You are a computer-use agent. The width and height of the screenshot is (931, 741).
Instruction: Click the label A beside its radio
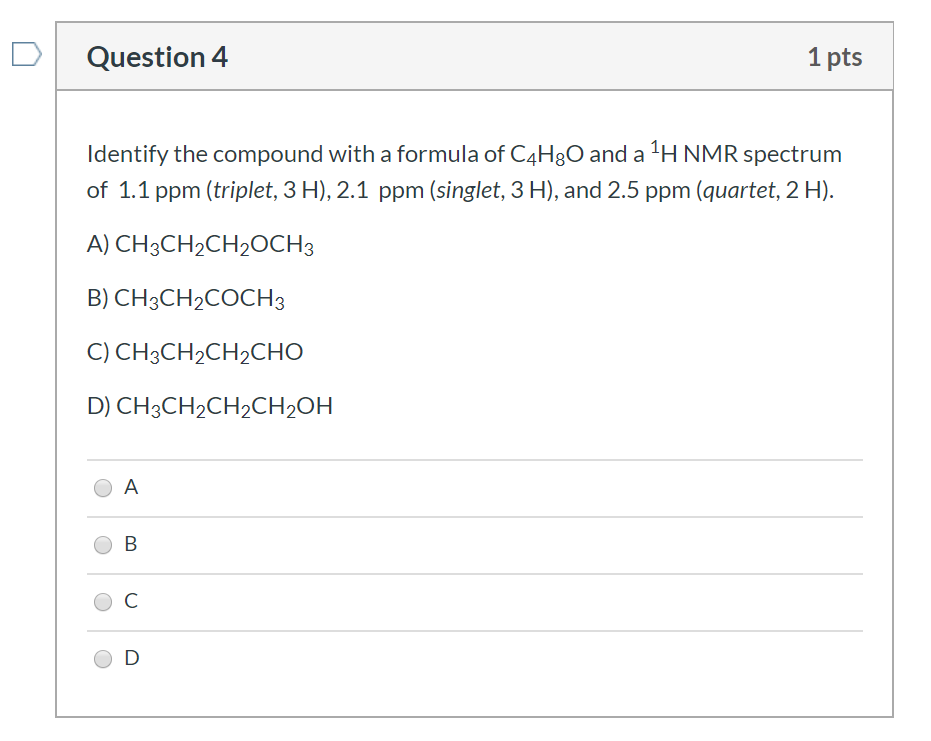click(x=131, y=487)
